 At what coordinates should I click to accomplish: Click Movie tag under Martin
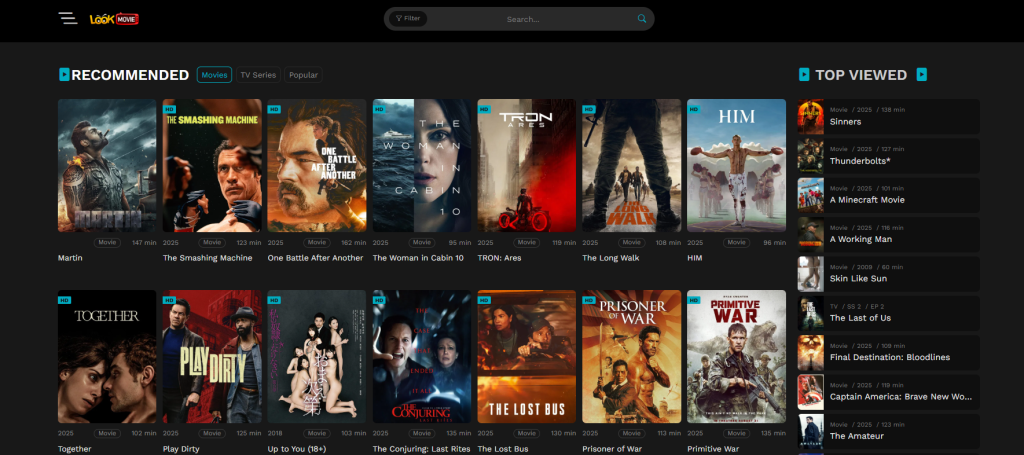coord(107,242)
